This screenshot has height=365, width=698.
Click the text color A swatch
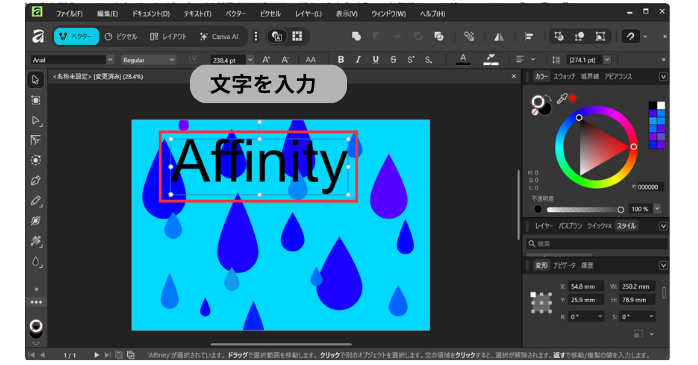(x=463, y=59)
